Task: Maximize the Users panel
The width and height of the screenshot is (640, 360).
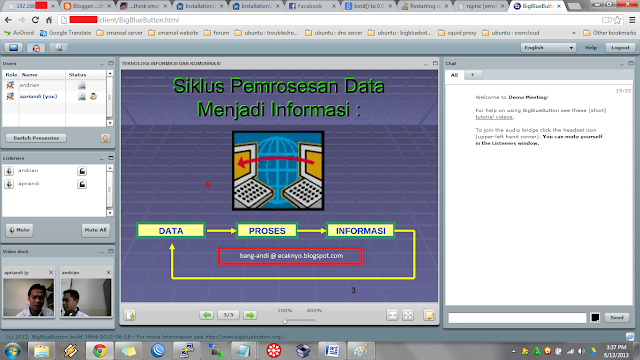Action: 111,63
